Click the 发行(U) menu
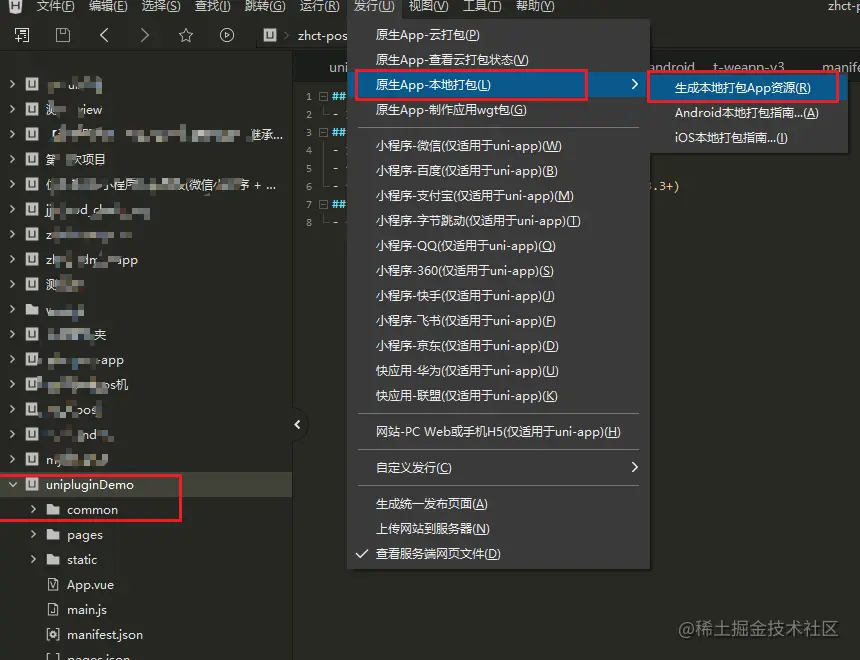This screenshot has width=860, height=660. (374, 7)
